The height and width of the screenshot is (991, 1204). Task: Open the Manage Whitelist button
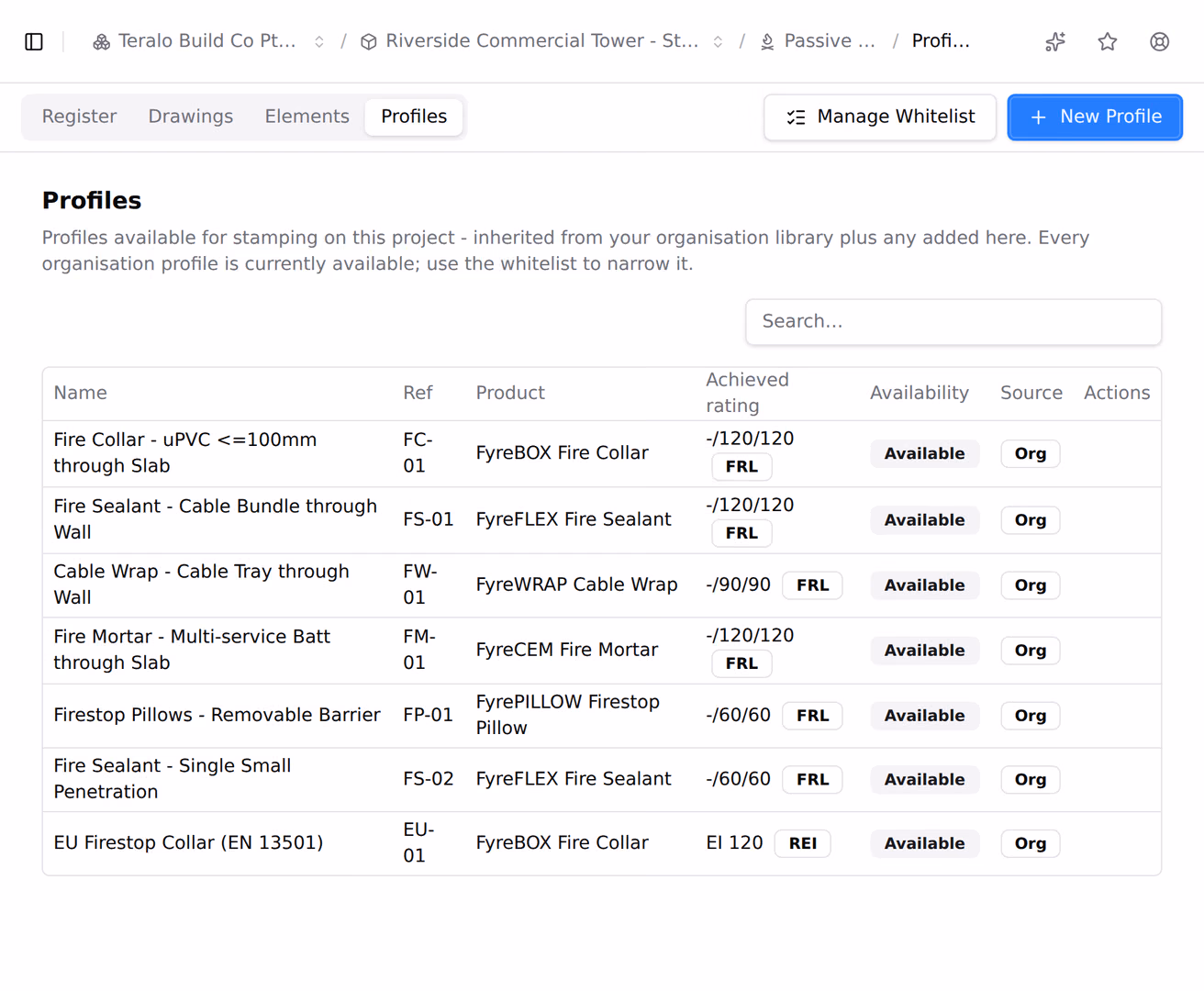880,117
